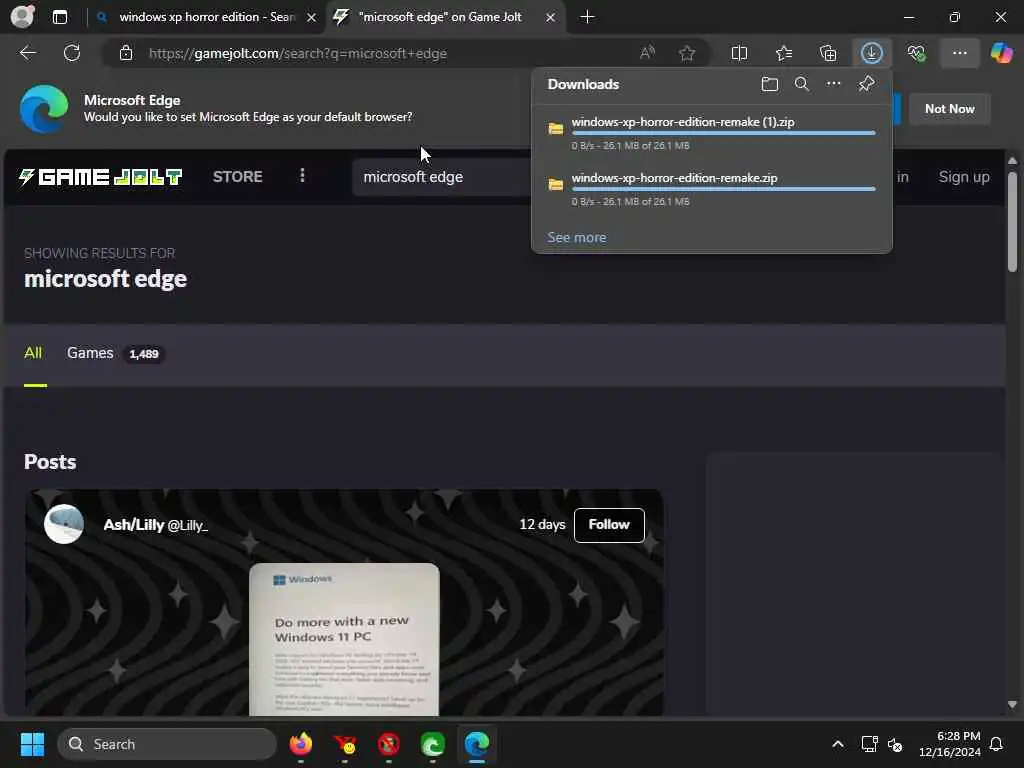Click See more in Downloads panel

(x=577, y=237)
